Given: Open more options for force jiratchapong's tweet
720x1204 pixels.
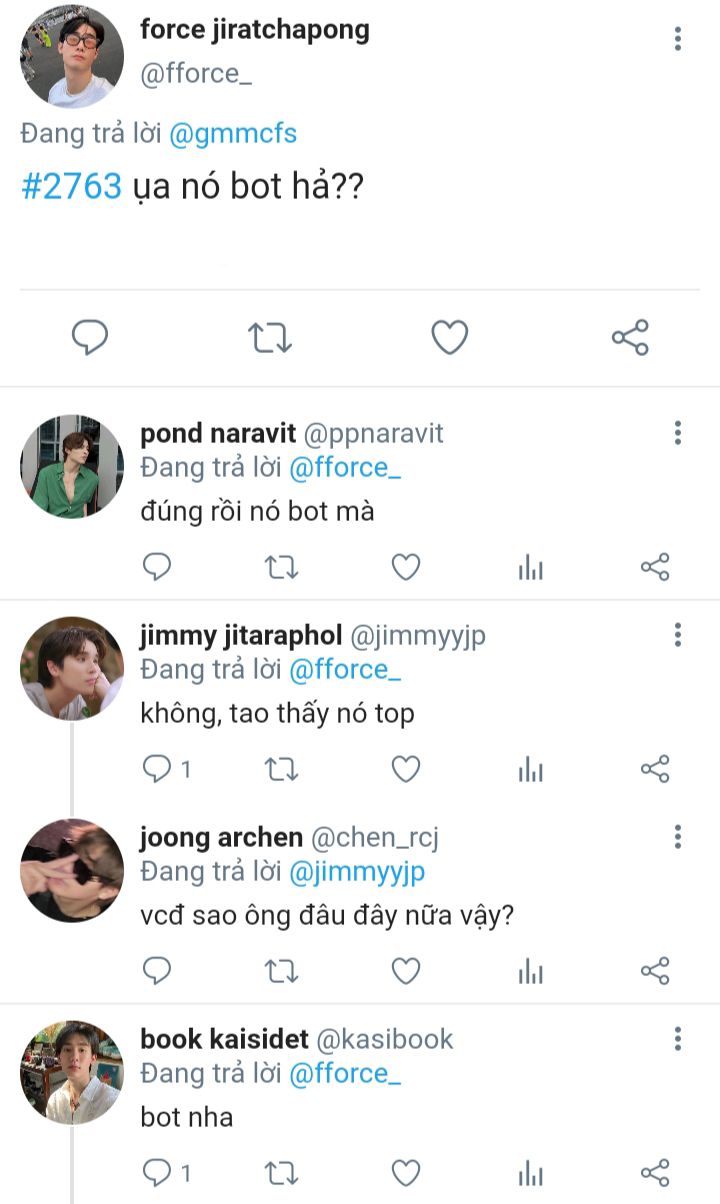Looking at the screenshot, I should pyautogui.click(x=678, y=39).
